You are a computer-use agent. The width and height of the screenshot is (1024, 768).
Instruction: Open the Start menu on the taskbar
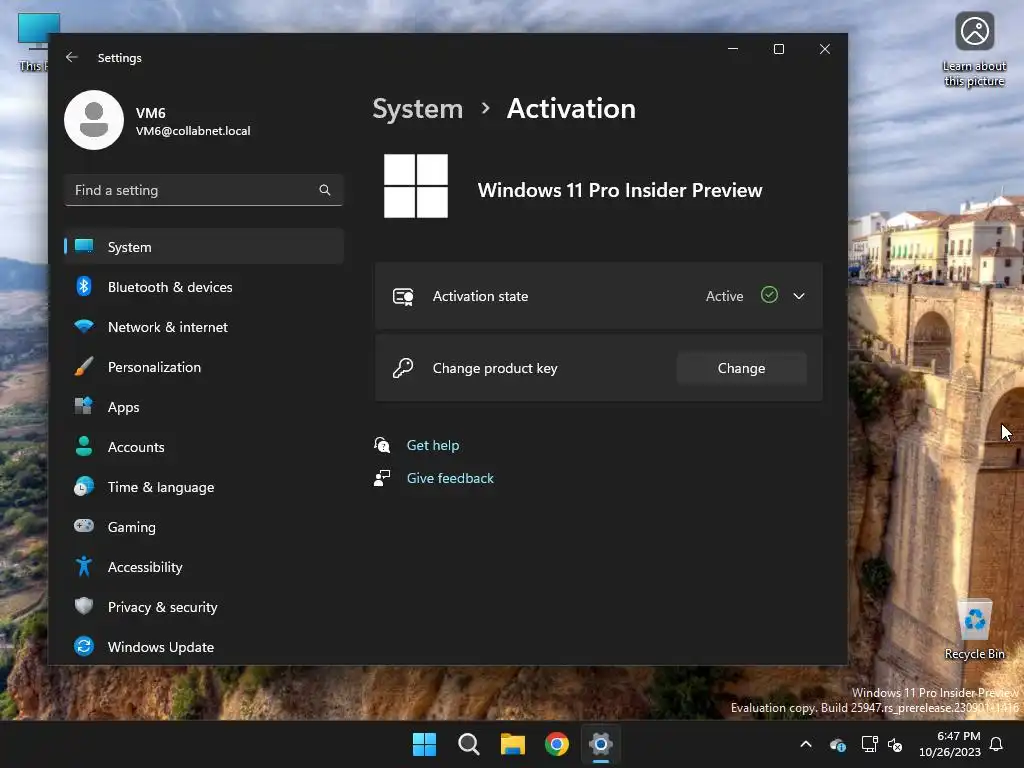click(424, 744)
